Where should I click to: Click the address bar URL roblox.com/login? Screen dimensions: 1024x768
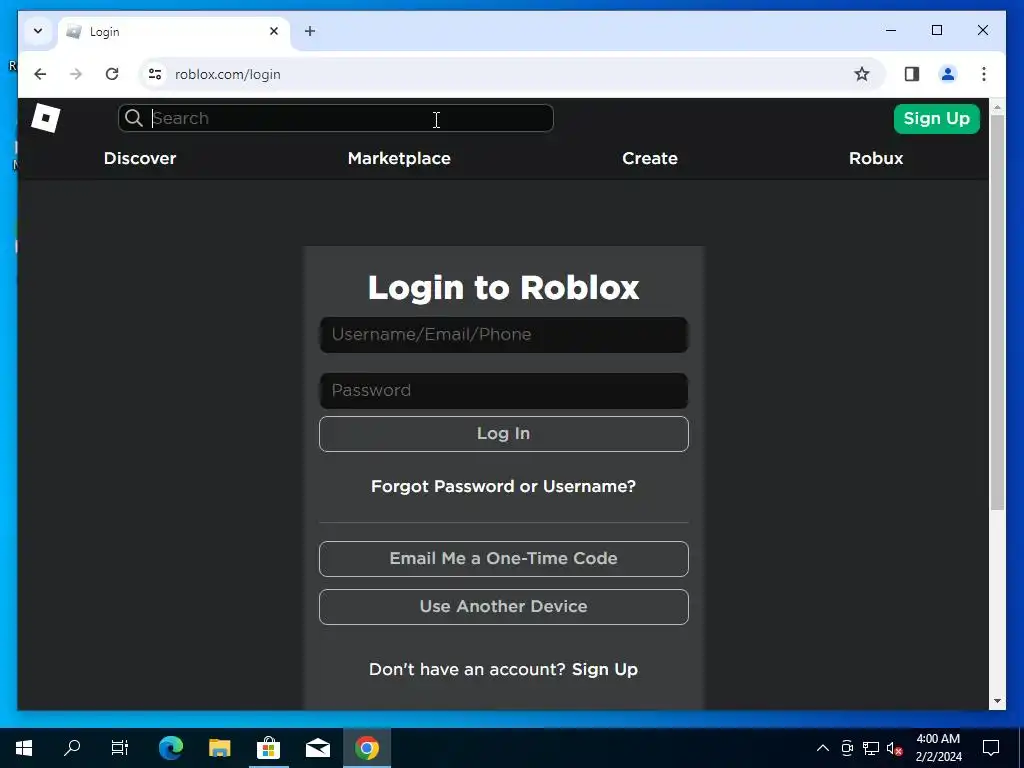[228, 74]
